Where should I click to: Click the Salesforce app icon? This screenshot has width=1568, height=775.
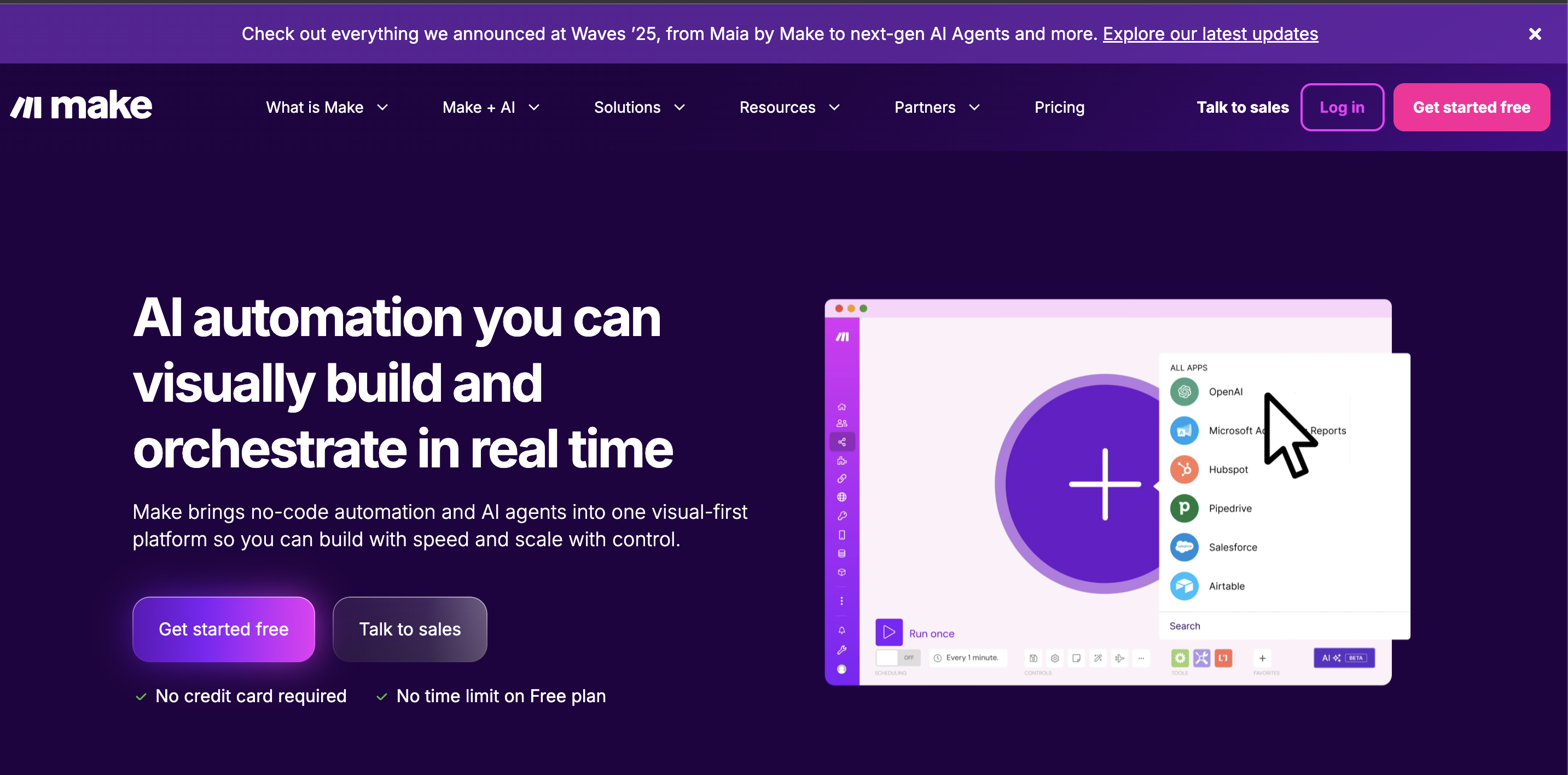click(x=1183, y=547)
